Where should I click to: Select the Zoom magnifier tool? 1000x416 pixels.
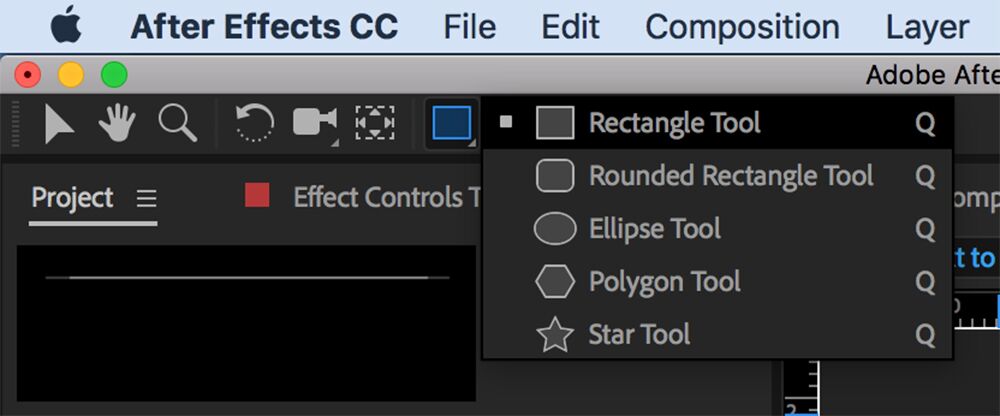click(x=178, y=124)
